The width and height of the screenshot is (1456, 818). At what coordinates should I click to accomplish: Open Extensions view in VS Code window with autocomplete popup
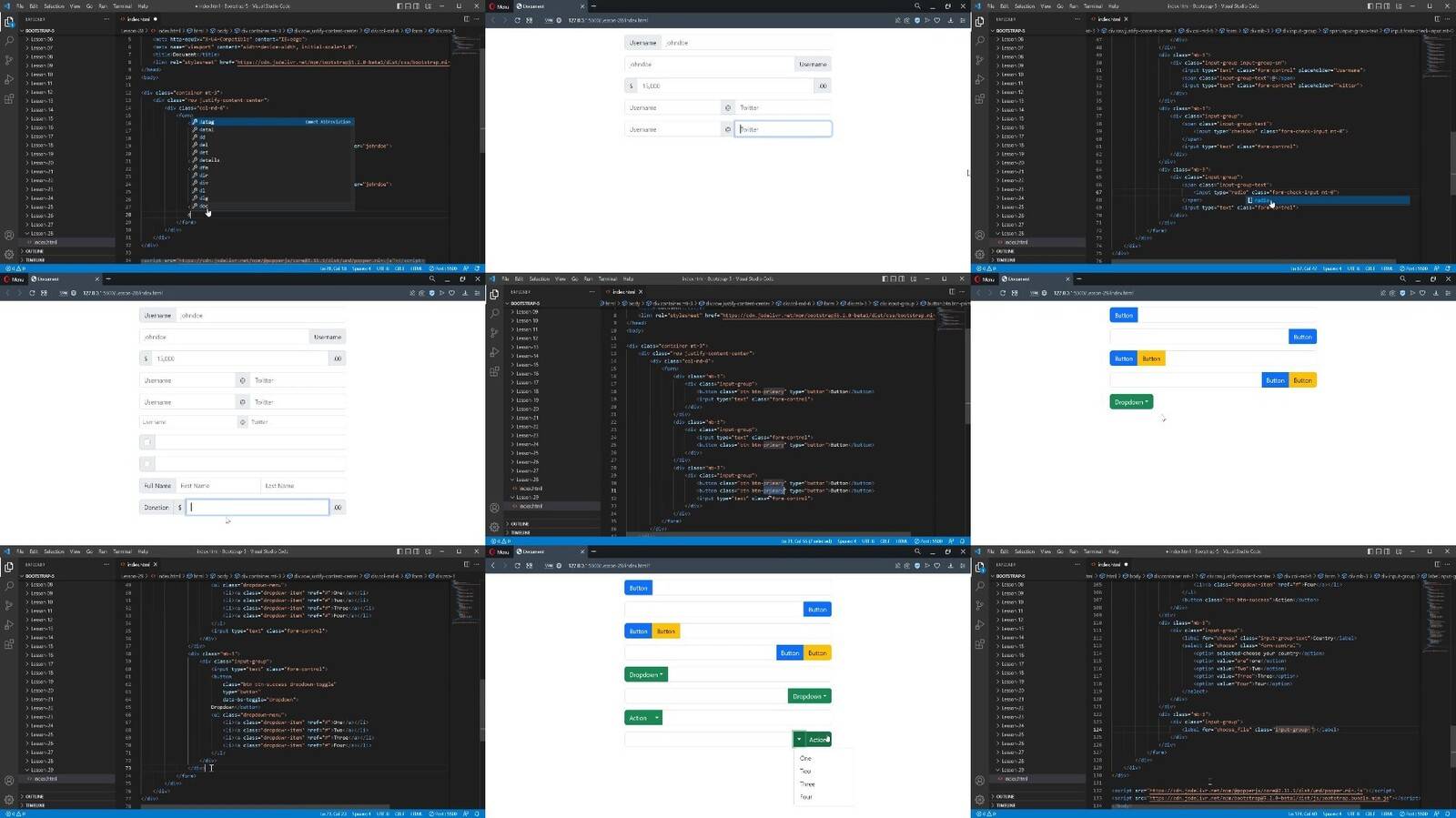point(9,98)
